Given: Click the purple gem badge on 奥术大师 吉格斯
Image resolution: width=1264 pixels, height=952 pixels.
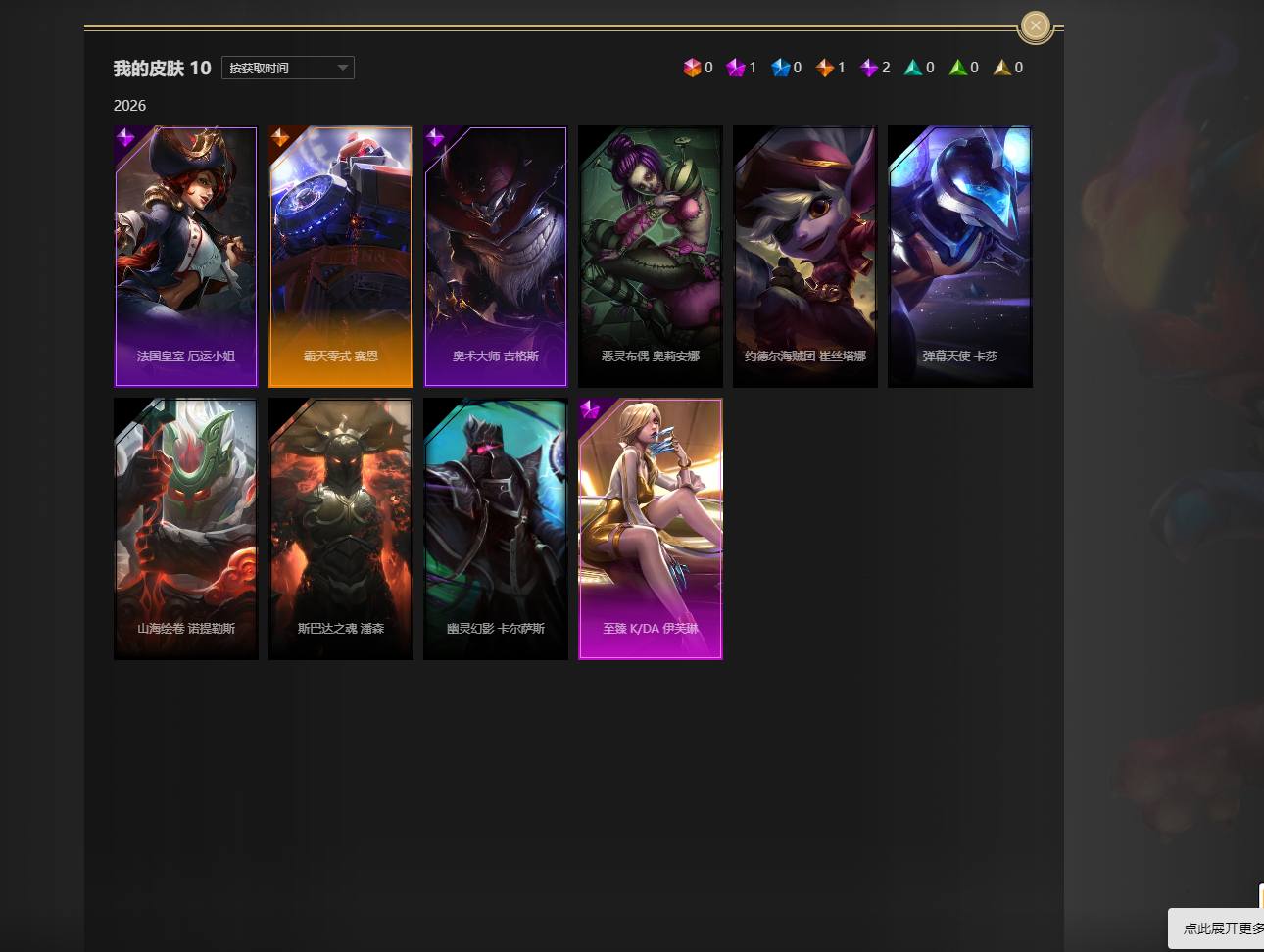Looking at the screenshot, I should click(x=435, y=138).
